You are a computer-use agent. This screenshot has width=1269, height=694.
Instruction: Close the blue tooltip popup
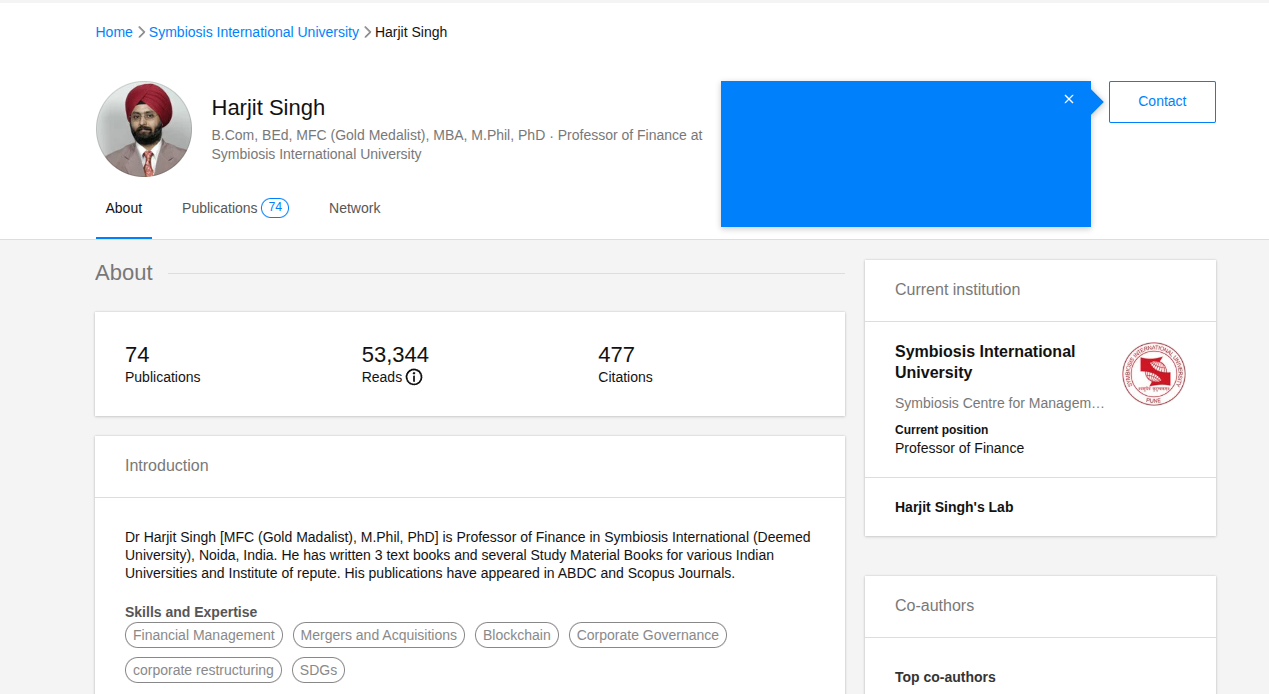point(1069,99)
